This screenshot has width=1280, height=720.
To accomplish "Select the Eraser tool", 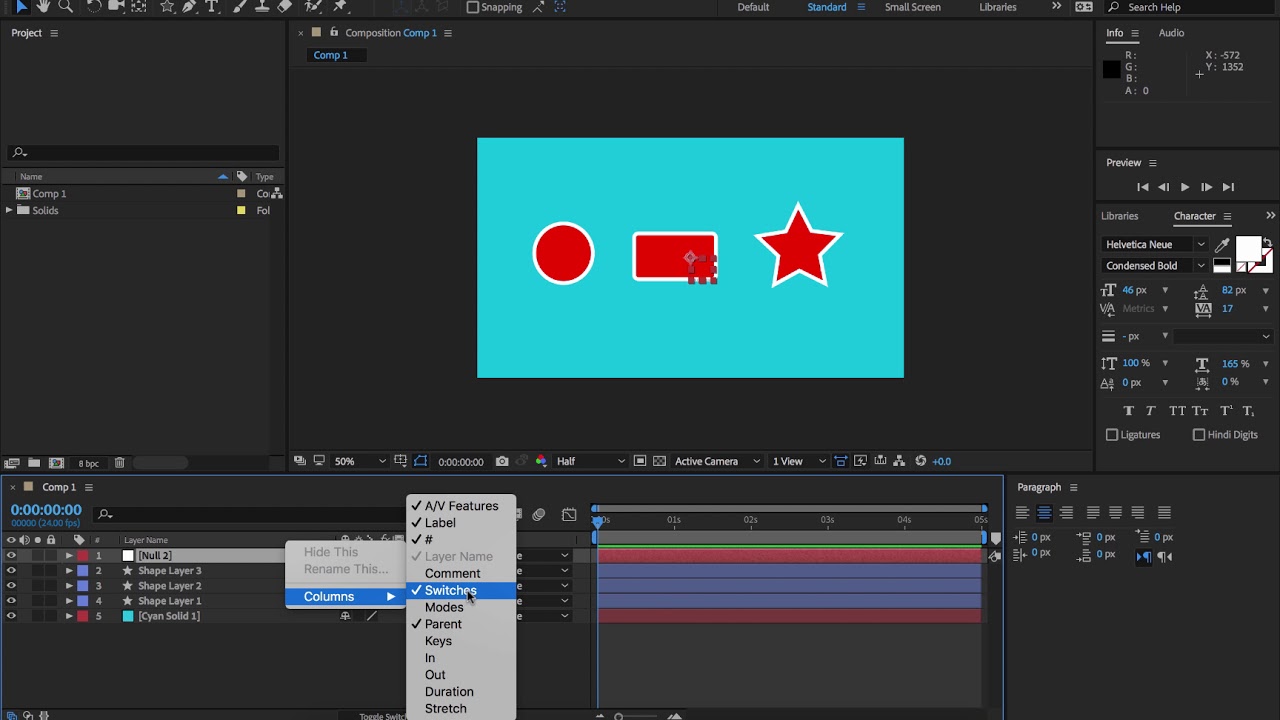I will [285, 7].
